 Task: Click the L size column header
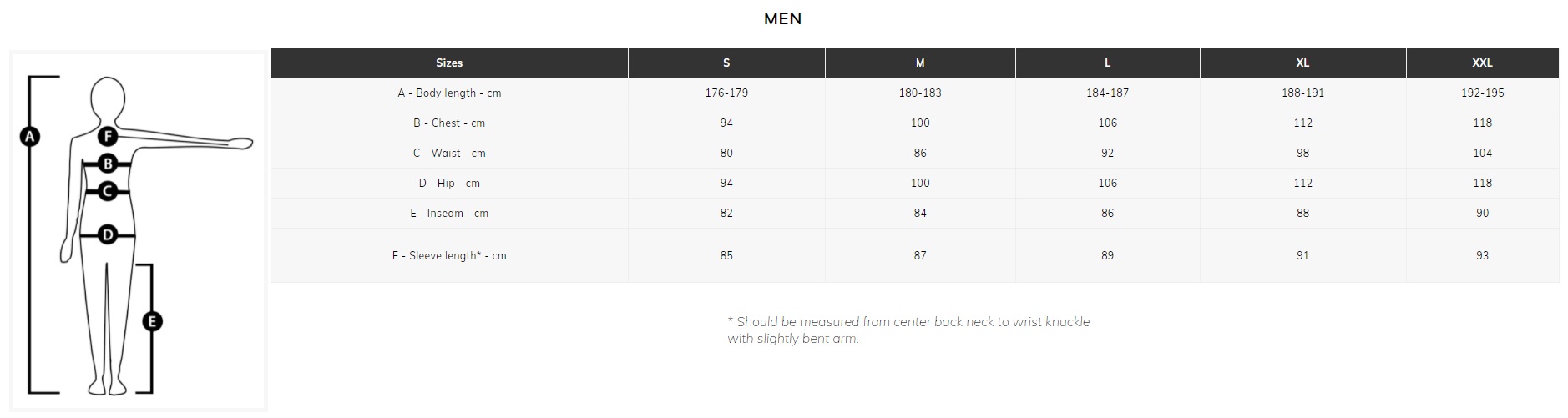[x=1108, y=63]
